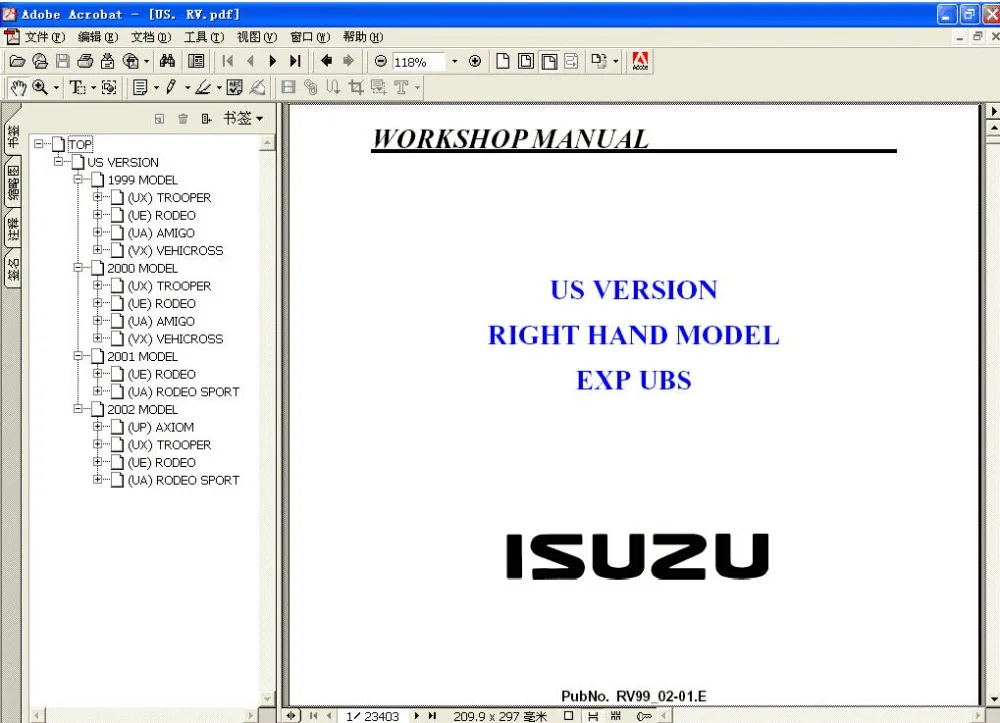
Task: Open the 文件 (File) menu
Action: 45,37
